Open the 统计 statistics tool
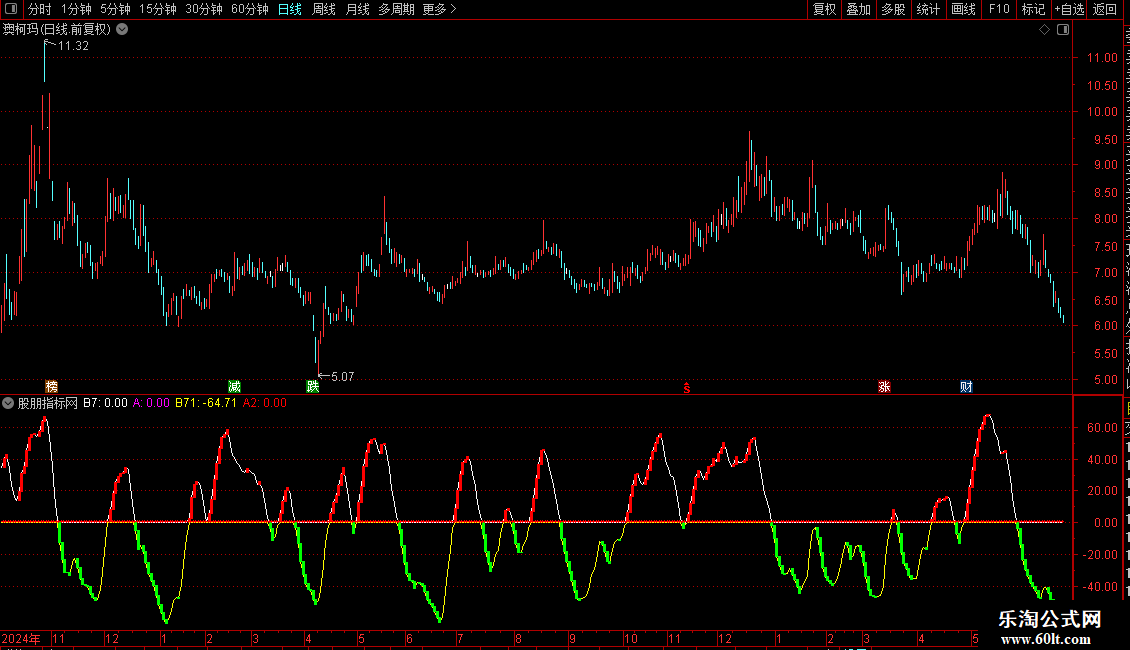 click(x=927, y=9)
